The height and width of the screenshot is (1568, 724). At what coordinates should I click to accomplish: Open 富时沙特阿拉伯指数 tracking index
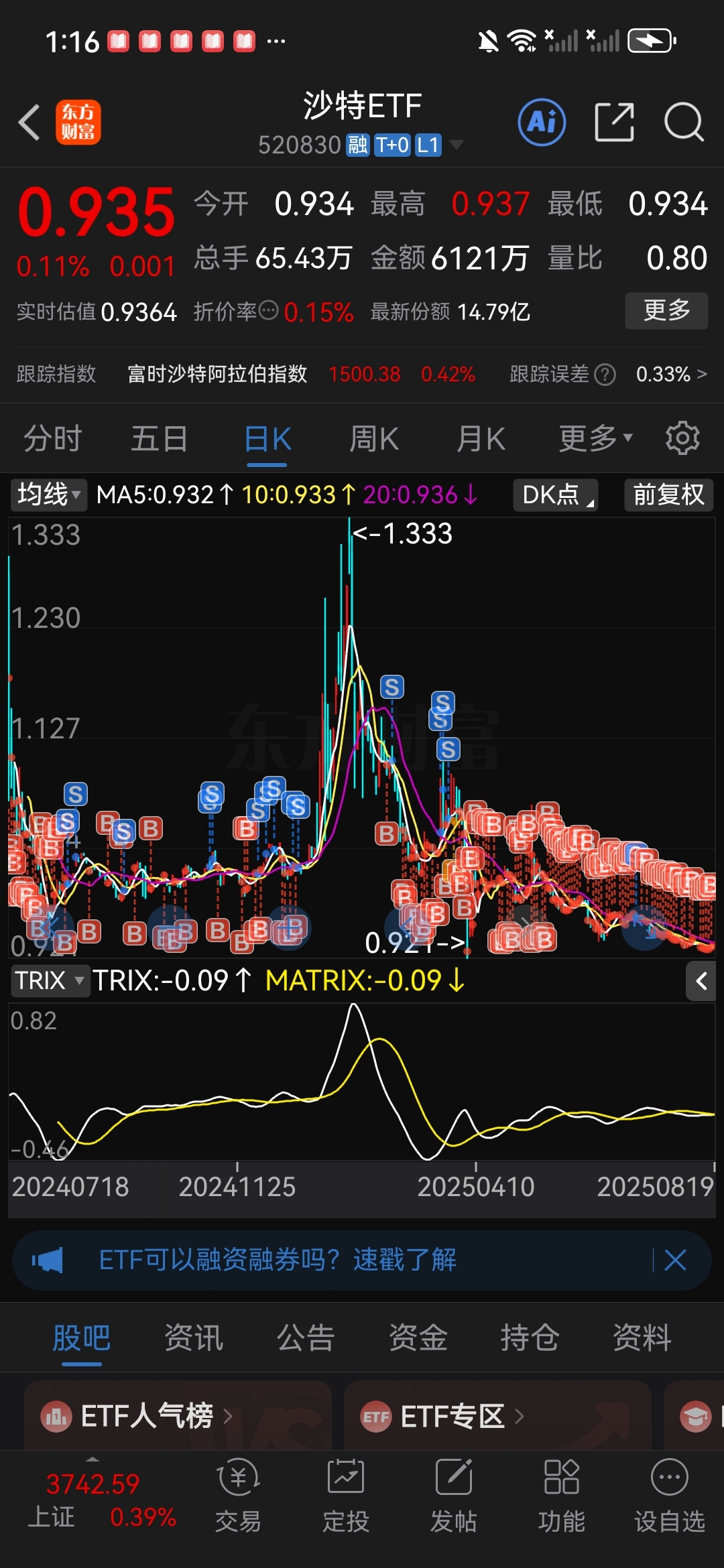(x=217, y=374)
